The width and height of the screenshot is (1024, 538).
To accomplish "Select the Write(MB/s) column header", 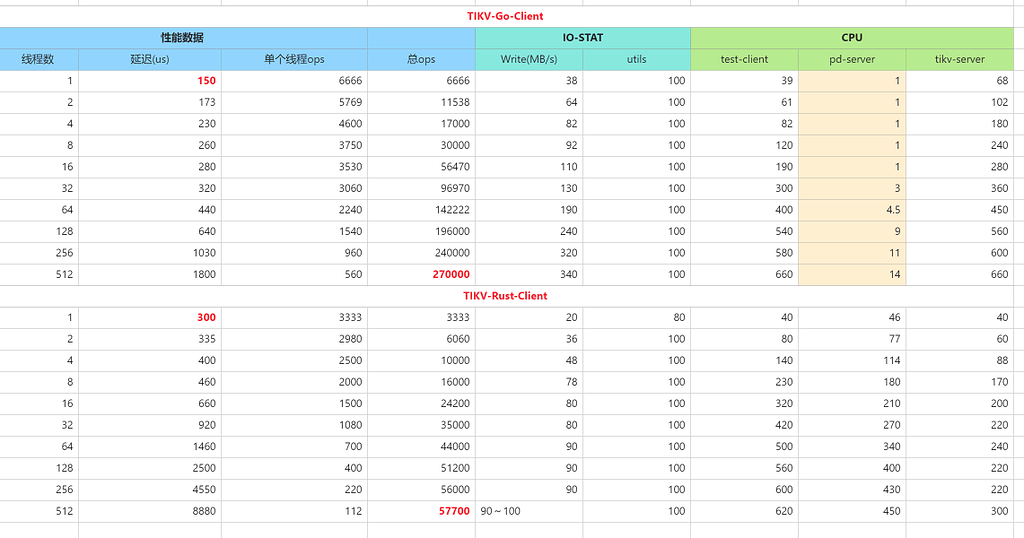I will [x=529, y=59].
